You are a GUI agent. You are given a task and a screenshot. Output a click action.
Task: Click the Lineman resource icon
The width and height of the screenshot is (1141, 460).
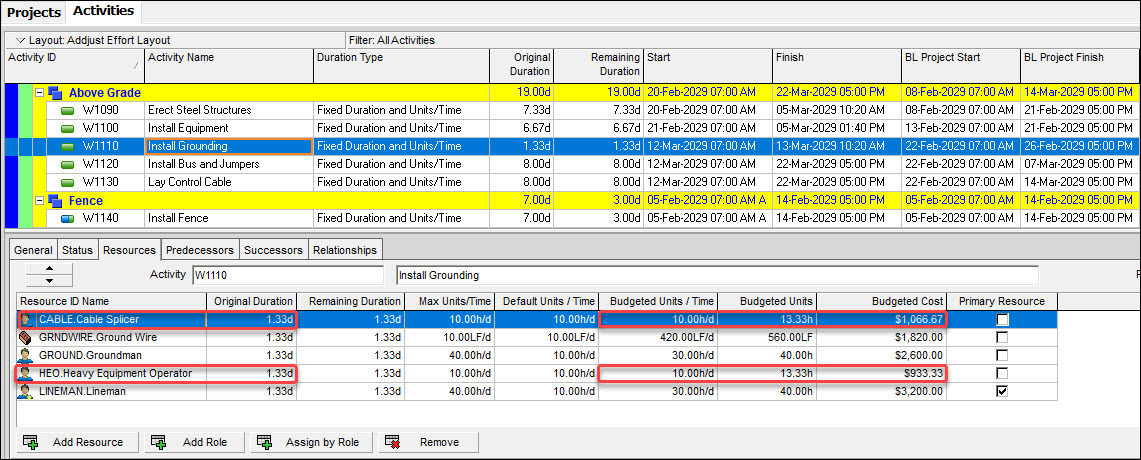click(x=26, y=392)
